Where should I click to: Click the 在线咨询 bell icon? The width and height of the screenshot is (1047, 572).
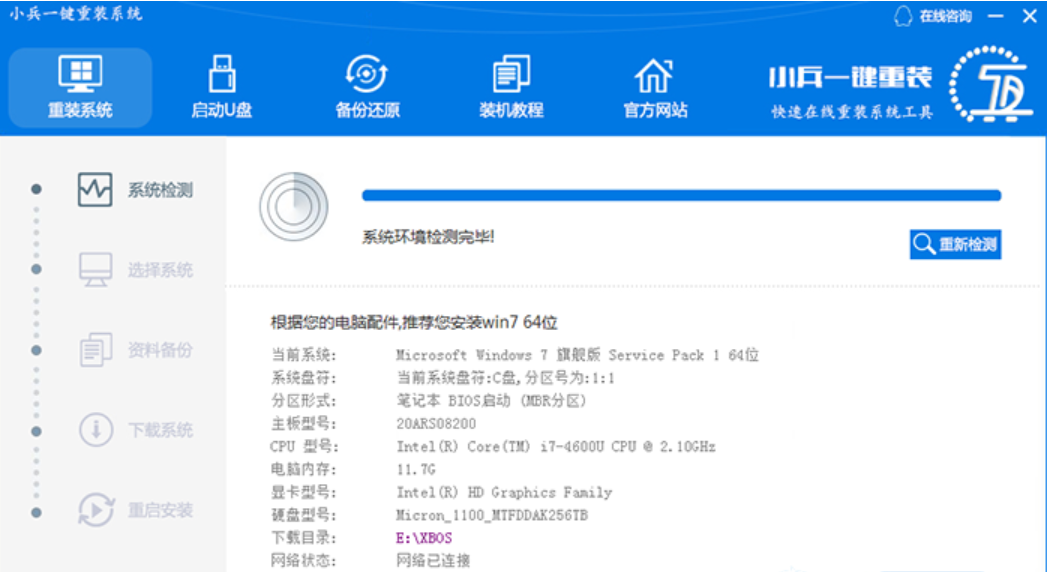pos(903,16)
